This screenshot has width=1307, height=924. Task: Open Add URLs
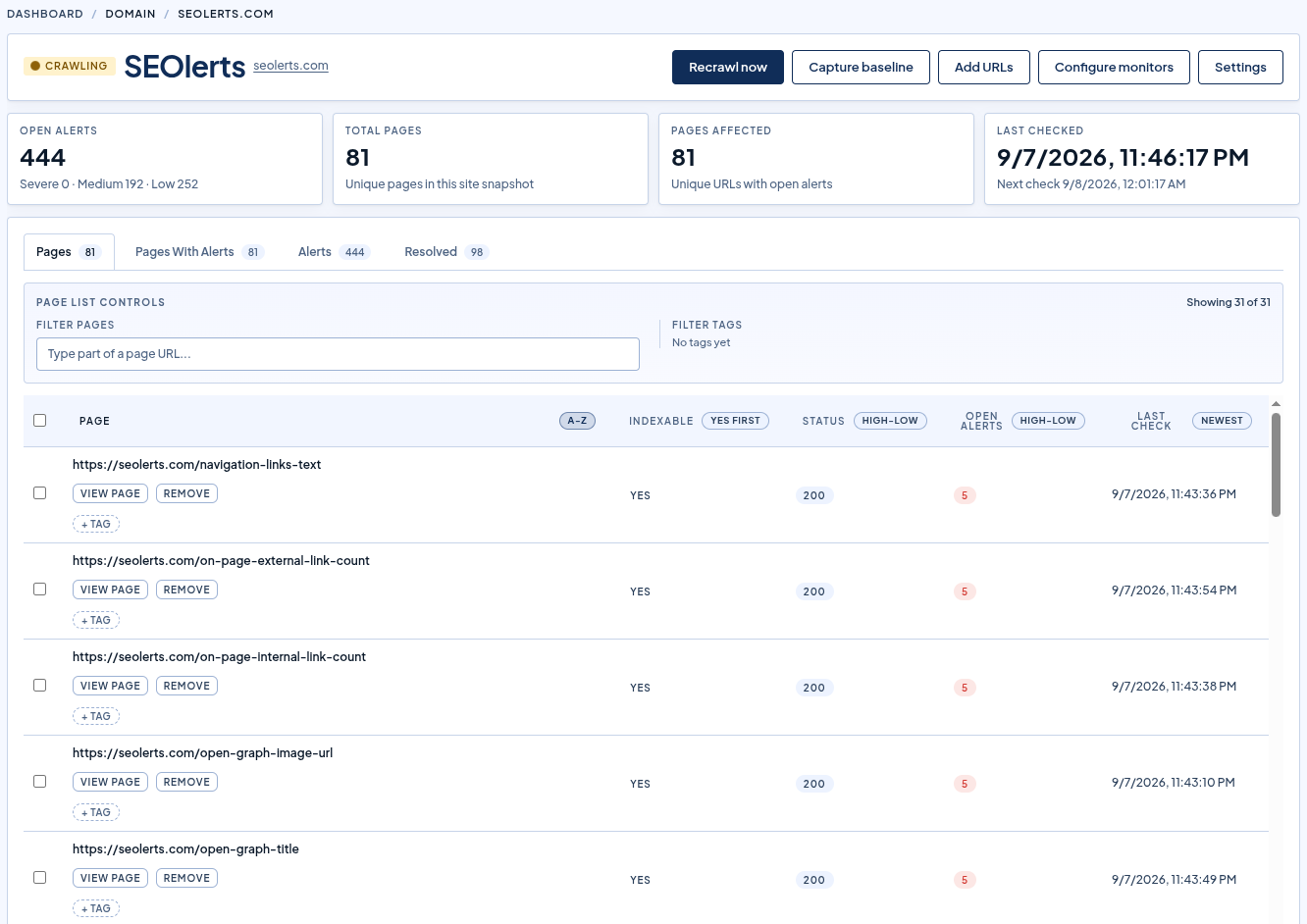click(x=983, y=68)
